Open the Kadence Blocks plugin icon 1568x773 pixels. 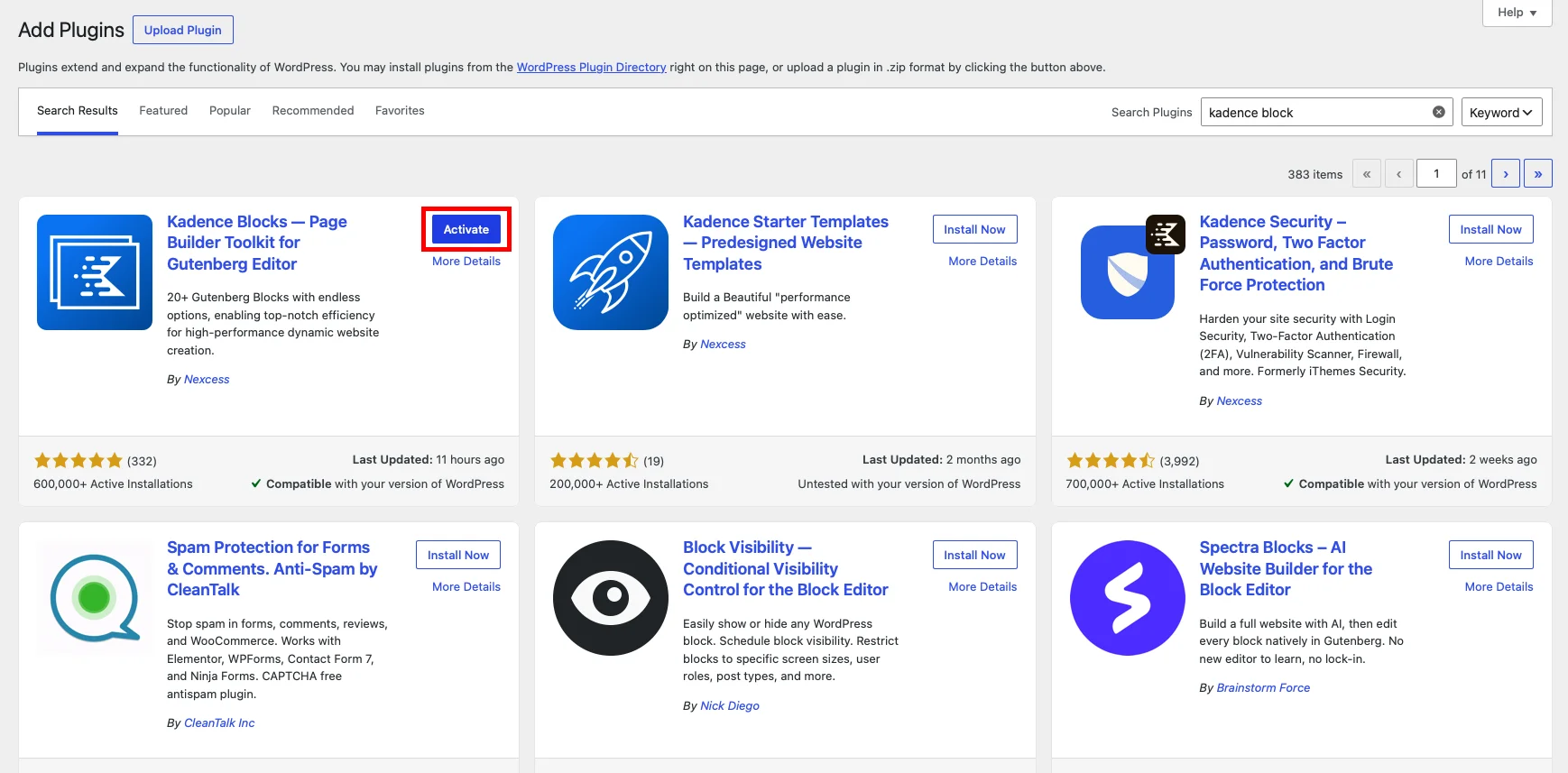pyautogui.click(x=95, y=272)
